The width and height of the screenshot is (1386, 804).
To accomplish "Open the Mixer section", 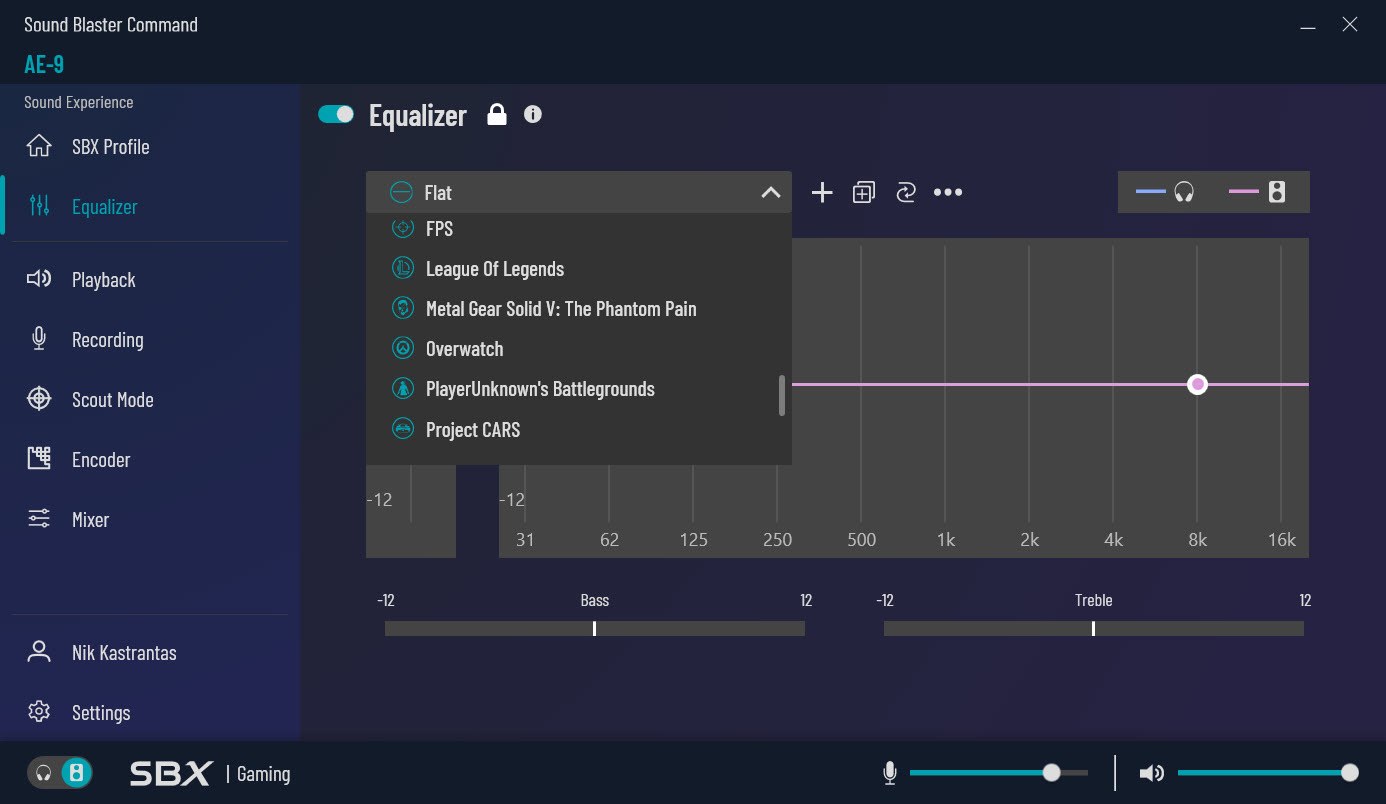I will tap(90, 519).
